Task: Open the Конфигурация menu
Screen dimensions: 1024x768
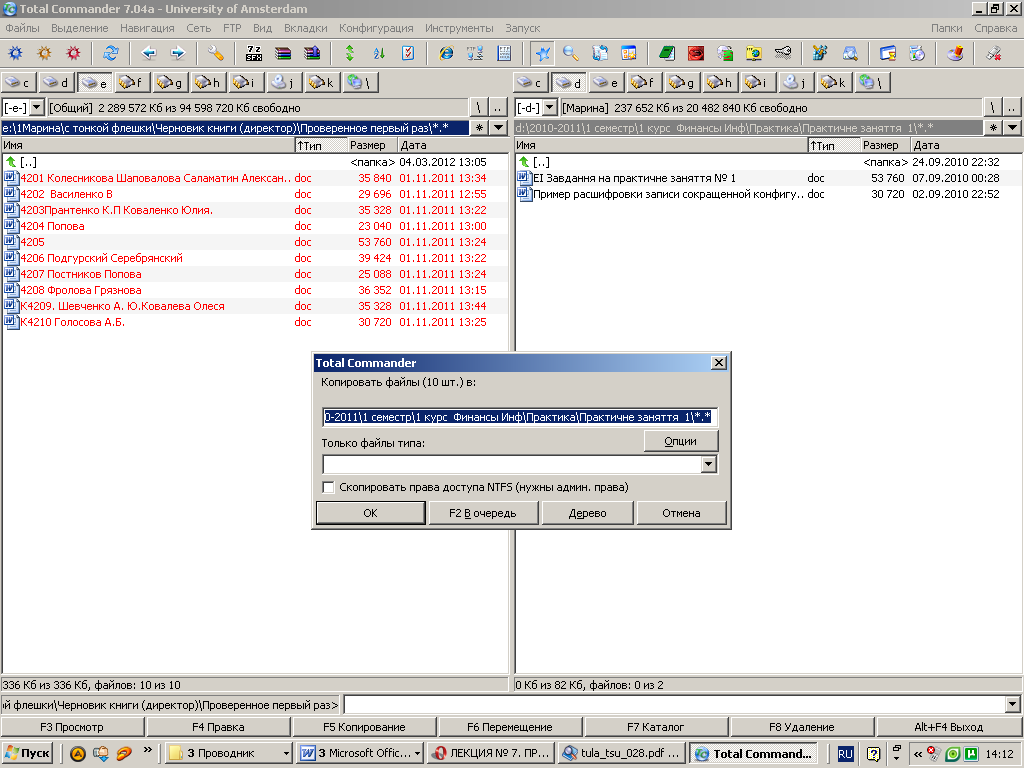Action: [x=376, y=28]
